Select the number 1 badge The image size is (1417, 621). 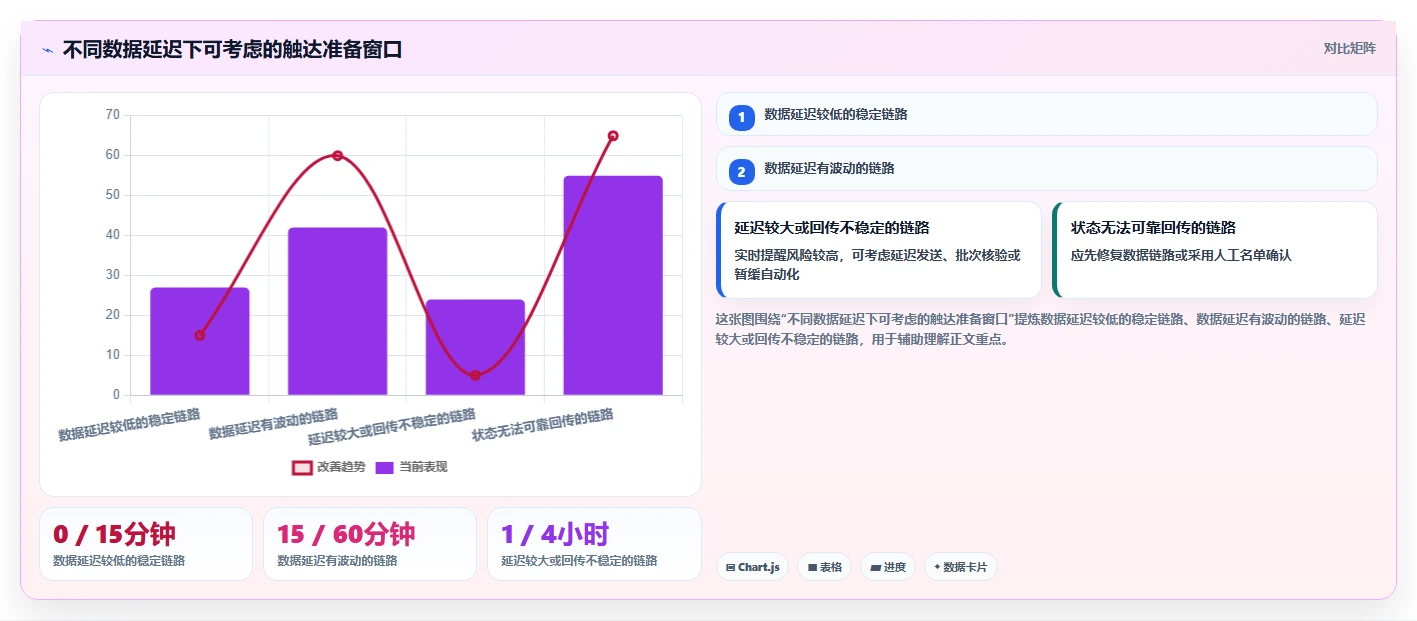coord(741,117)
